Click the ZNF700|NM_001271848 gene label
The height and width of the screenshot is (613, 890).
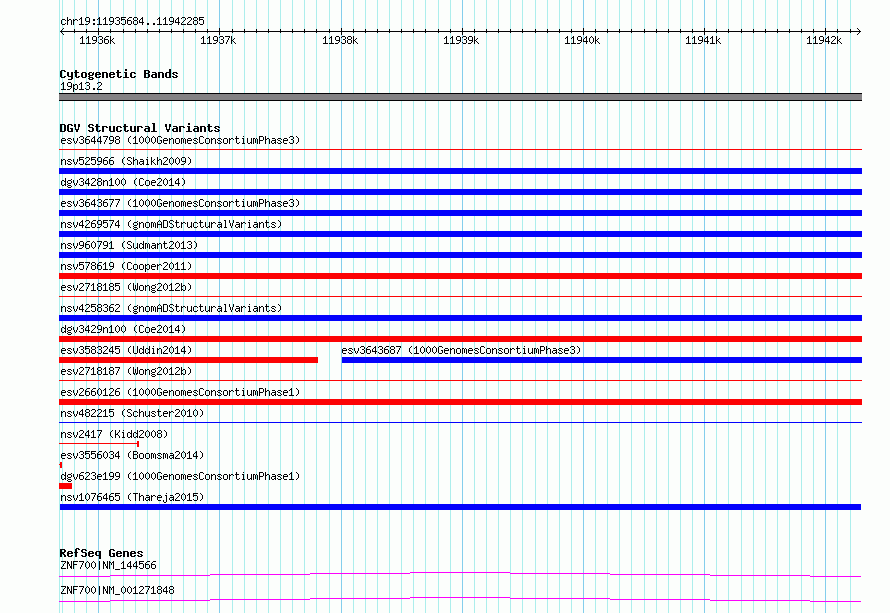pos(117,590)
